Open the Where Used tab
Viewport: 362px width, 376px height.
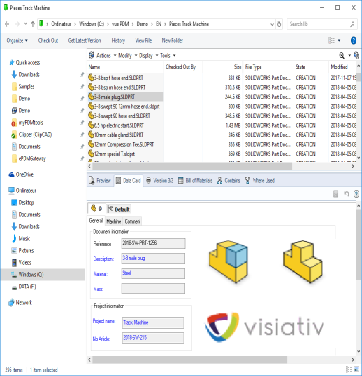tap(260, 180)
